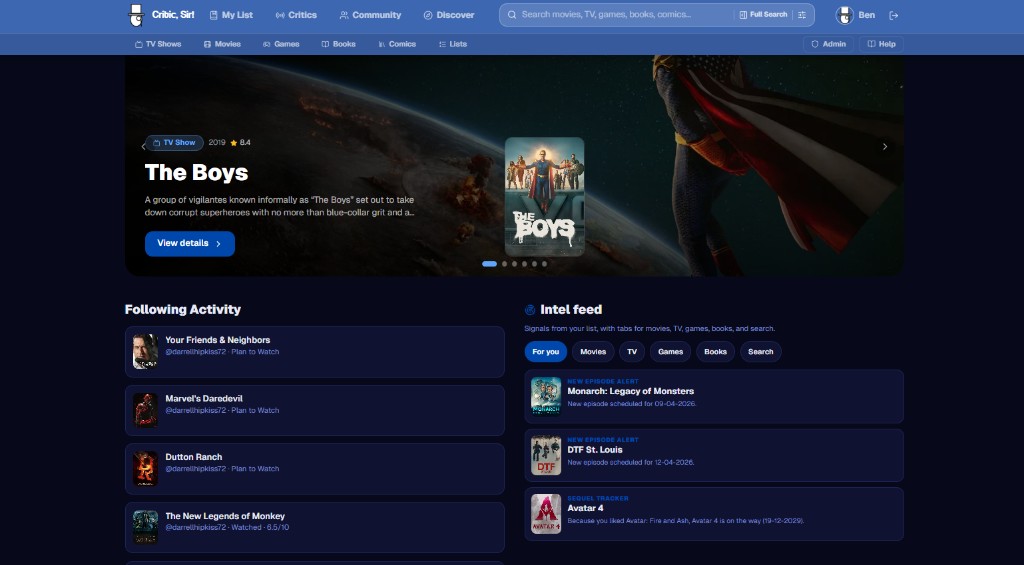Open Ben's profile avatar
Image resolution: width=1024 pixels, height=565 pixels.
click(843, 15)
